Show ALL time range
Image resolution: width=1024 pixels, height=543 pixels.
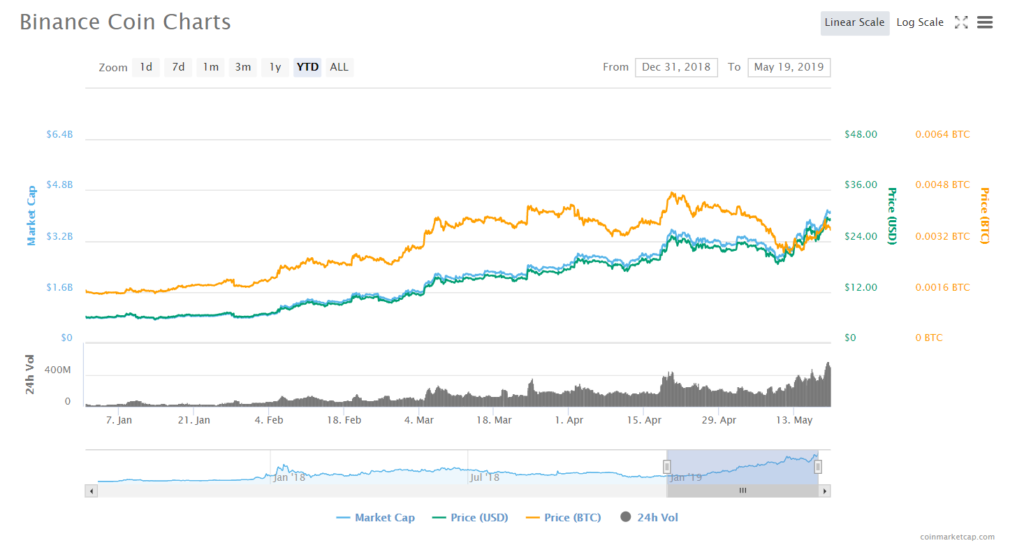339,67
